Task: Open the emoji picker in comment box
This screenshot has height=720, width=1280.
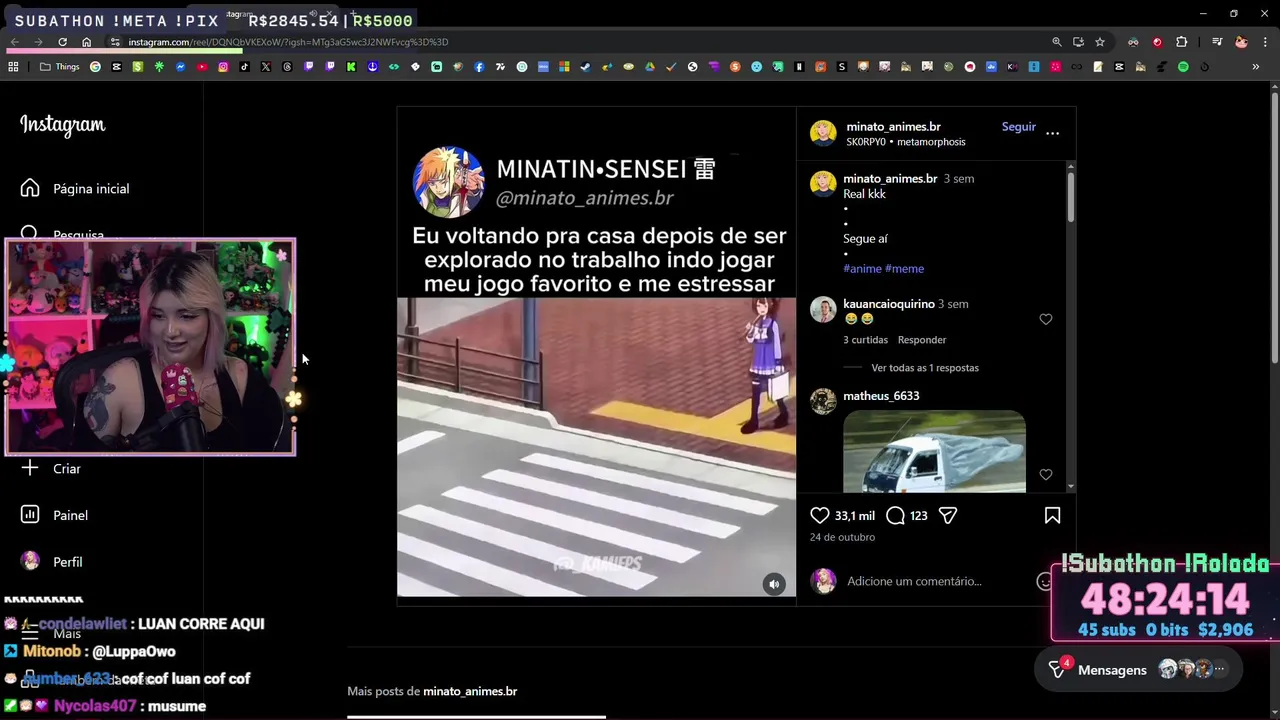Action: (x=1045, y=581)
